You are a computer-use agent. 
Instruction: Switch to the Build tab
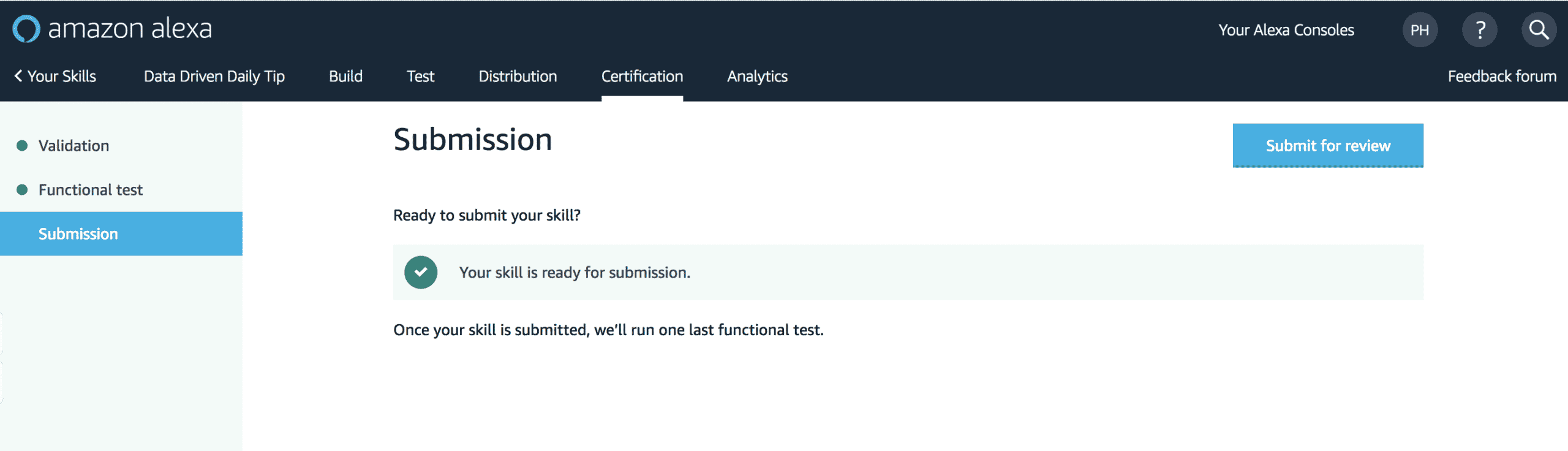click(346, 77)
